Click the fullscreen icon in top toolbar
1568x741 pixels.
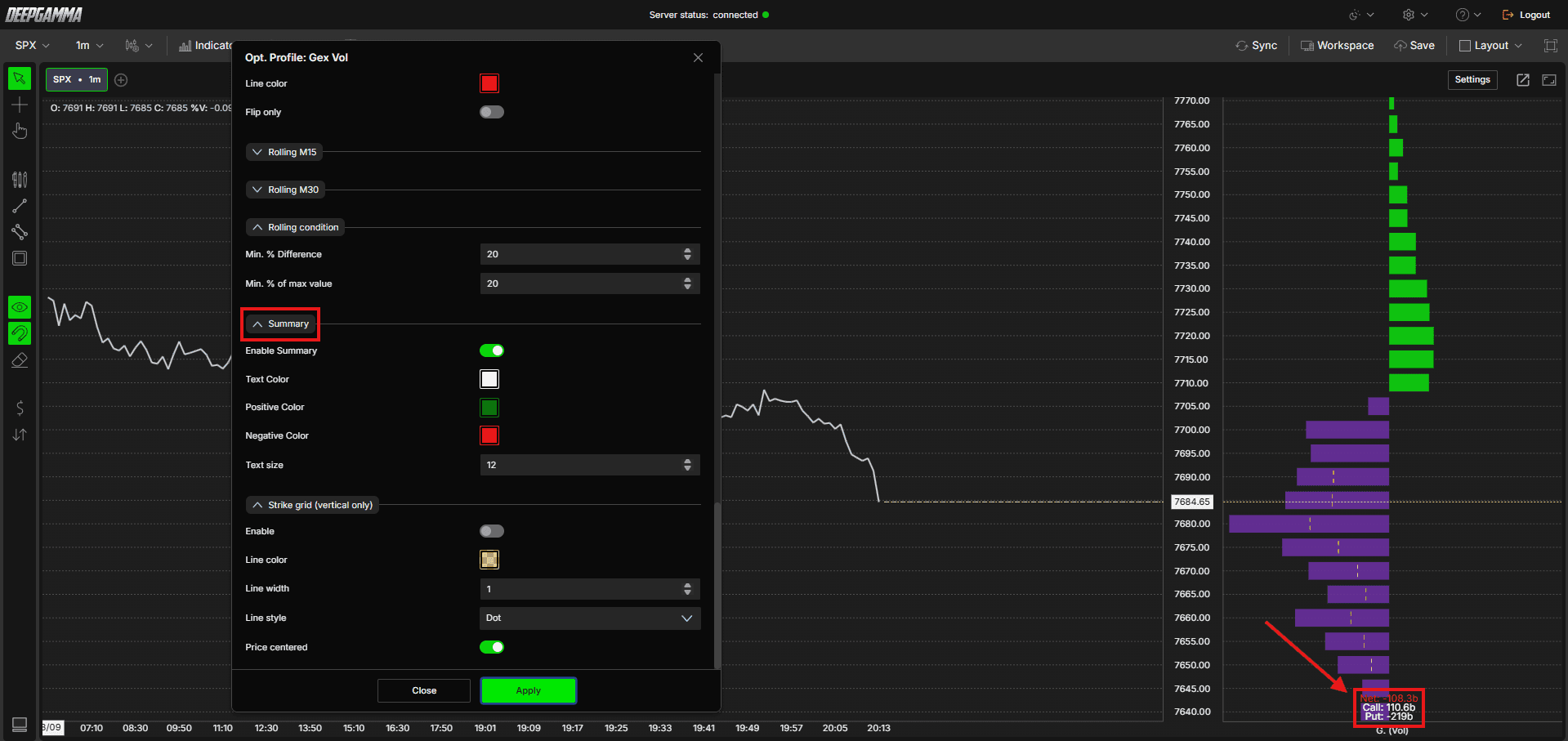1551,46
